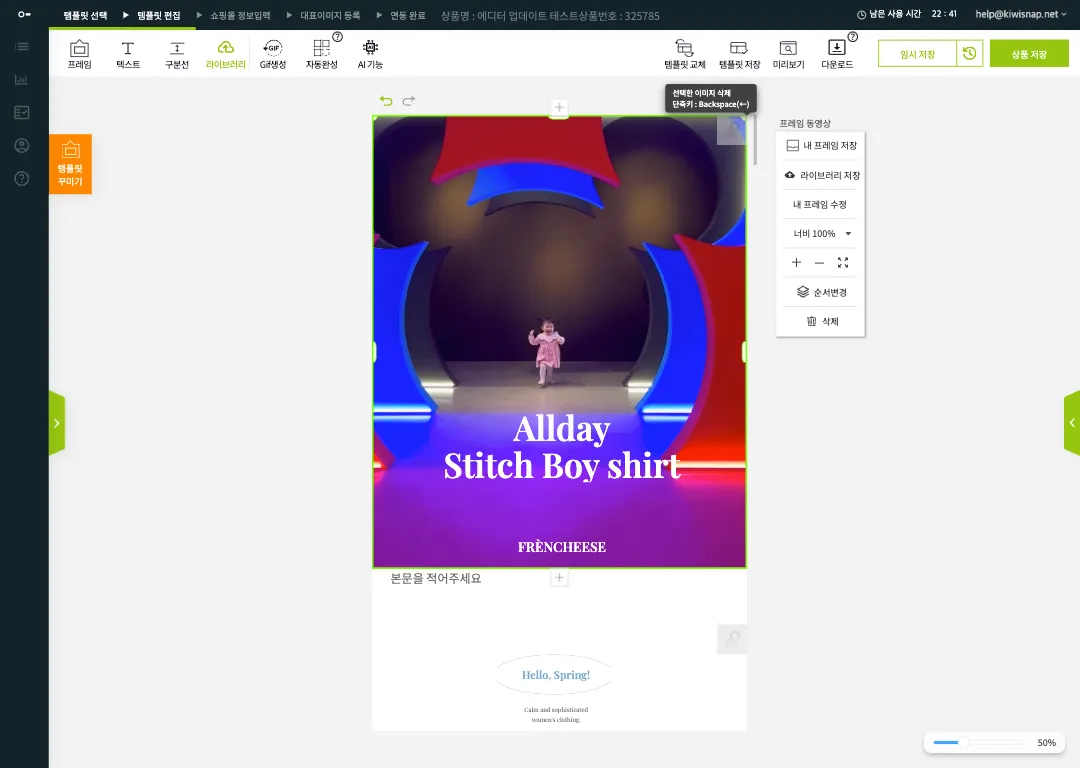Open the save history clock icon

pos(969,53)
